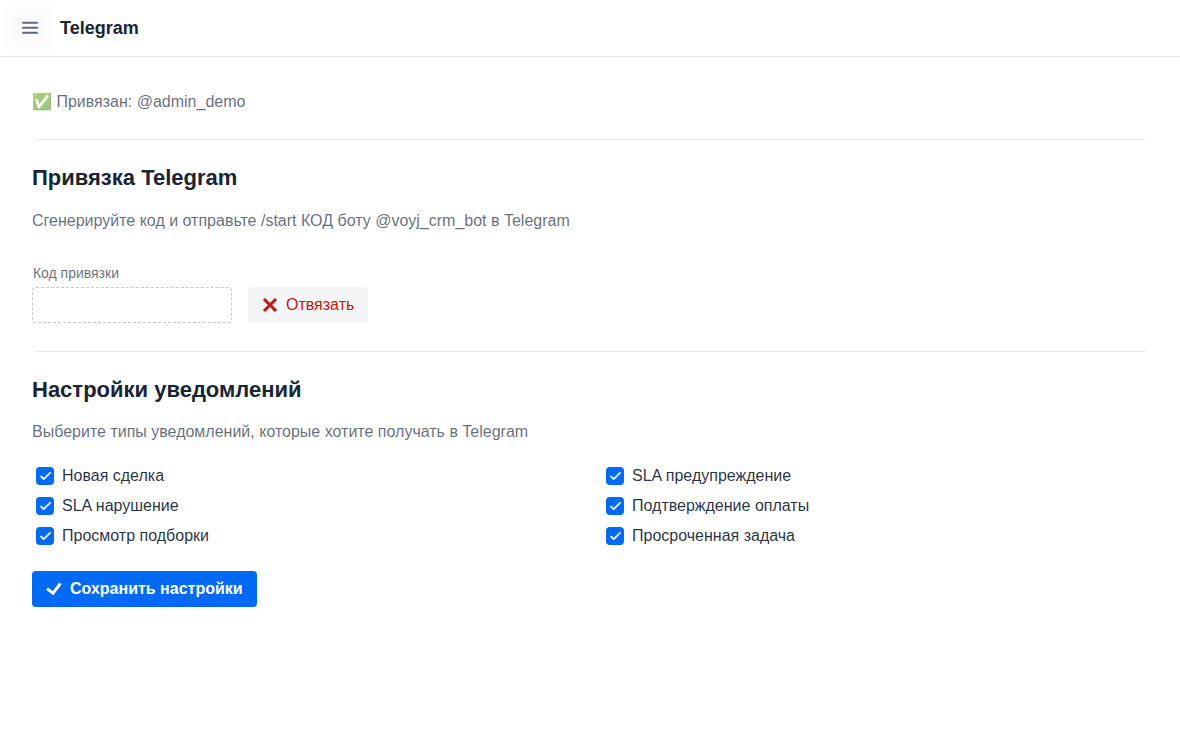
Task: Toggle the Просмотр подборки checkbox
Action: point(44,536)
